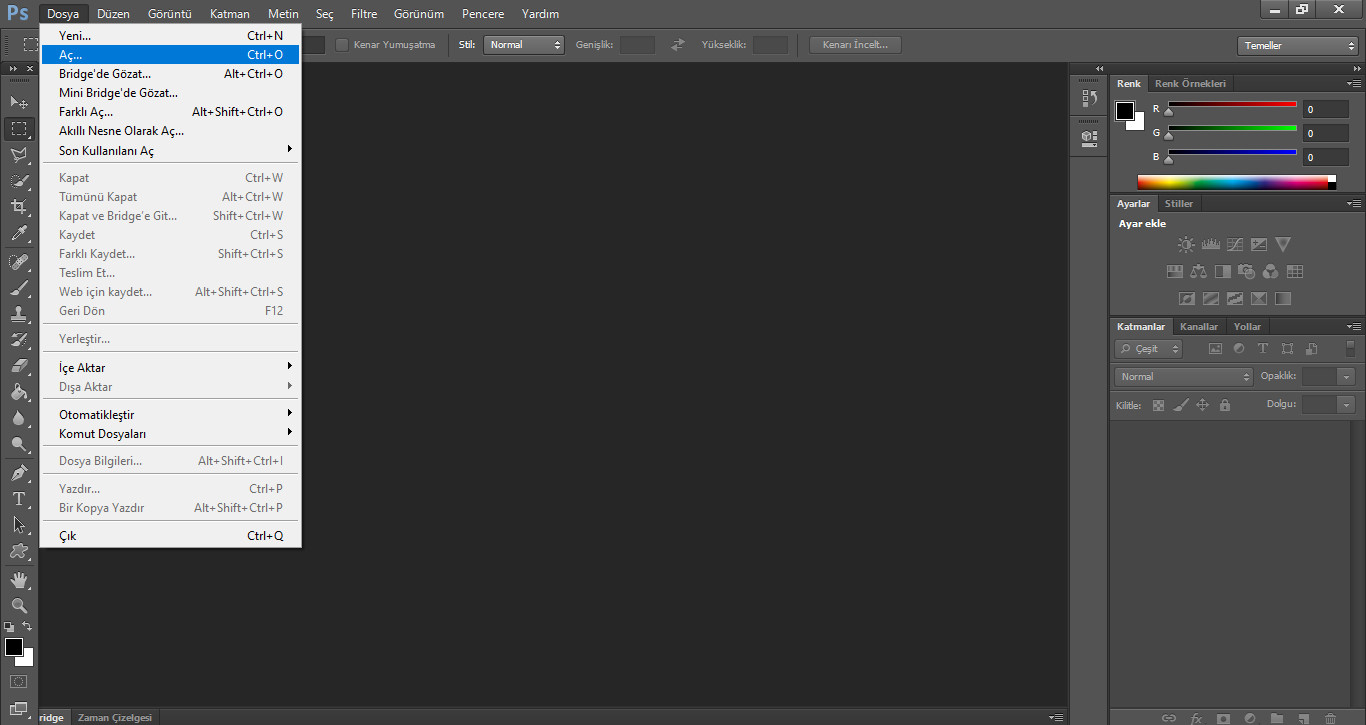Open the Filtre menu

click(363, 14)
